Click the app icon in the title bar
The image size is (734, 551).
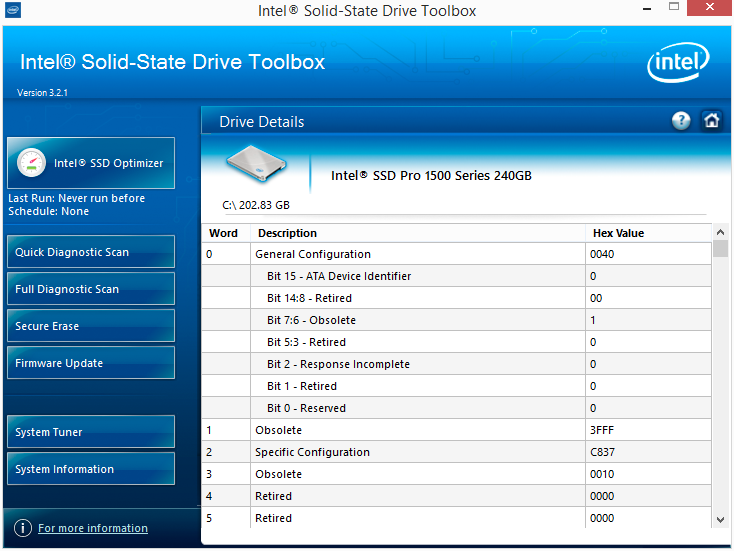click(x=13, y=10)
